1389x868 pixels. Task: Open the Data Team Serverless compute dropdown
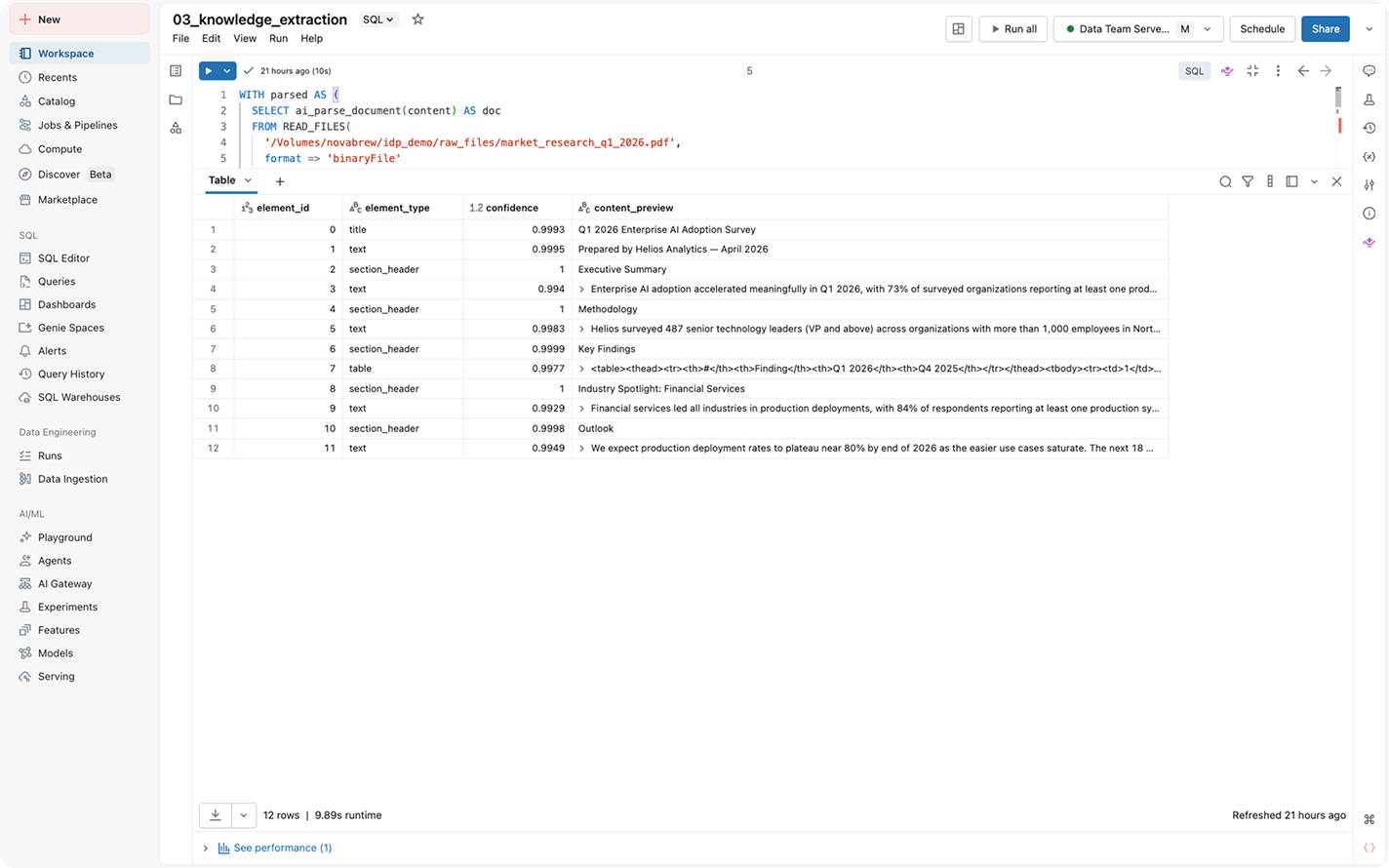pyautogui.click(x=1208, y=29)
